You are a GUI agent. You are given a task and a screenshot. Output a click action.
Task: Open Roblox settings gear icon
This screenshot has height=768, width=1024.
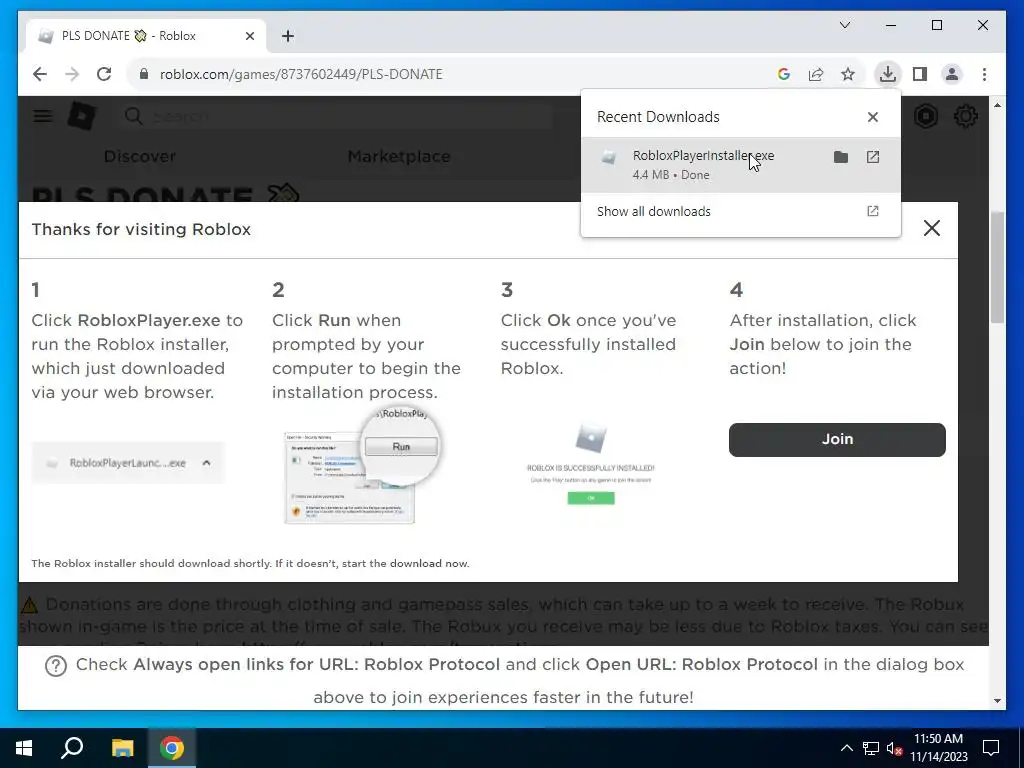point(965,116)
